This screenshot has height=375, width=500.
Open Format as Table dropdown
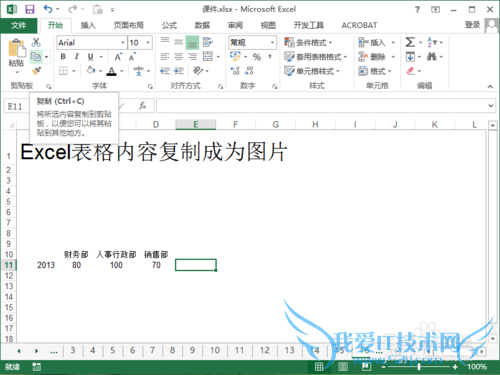click(x=315, y=57)
